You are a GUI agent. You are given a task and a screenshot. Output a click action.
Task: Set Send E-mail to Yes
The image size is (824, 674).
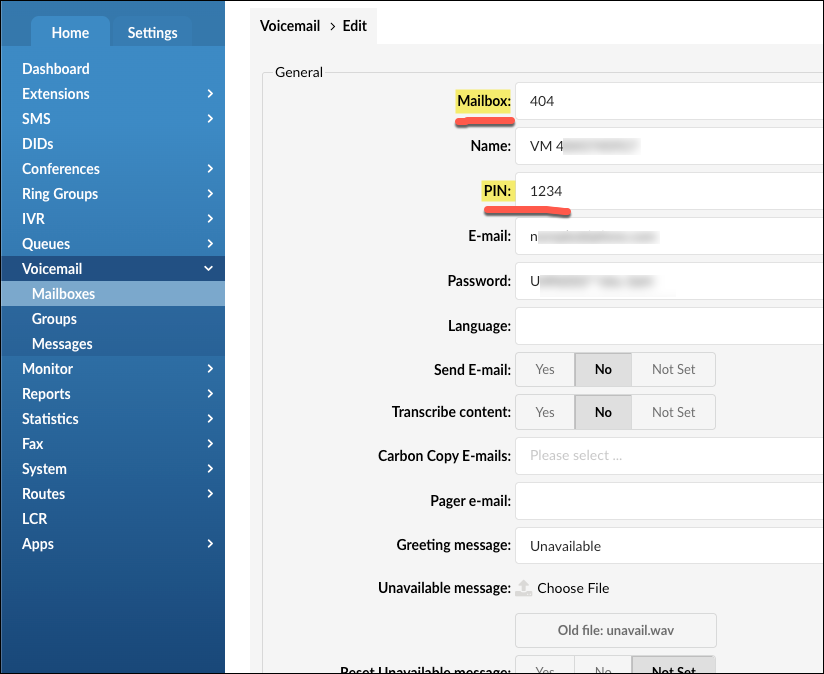coord(545,369)
